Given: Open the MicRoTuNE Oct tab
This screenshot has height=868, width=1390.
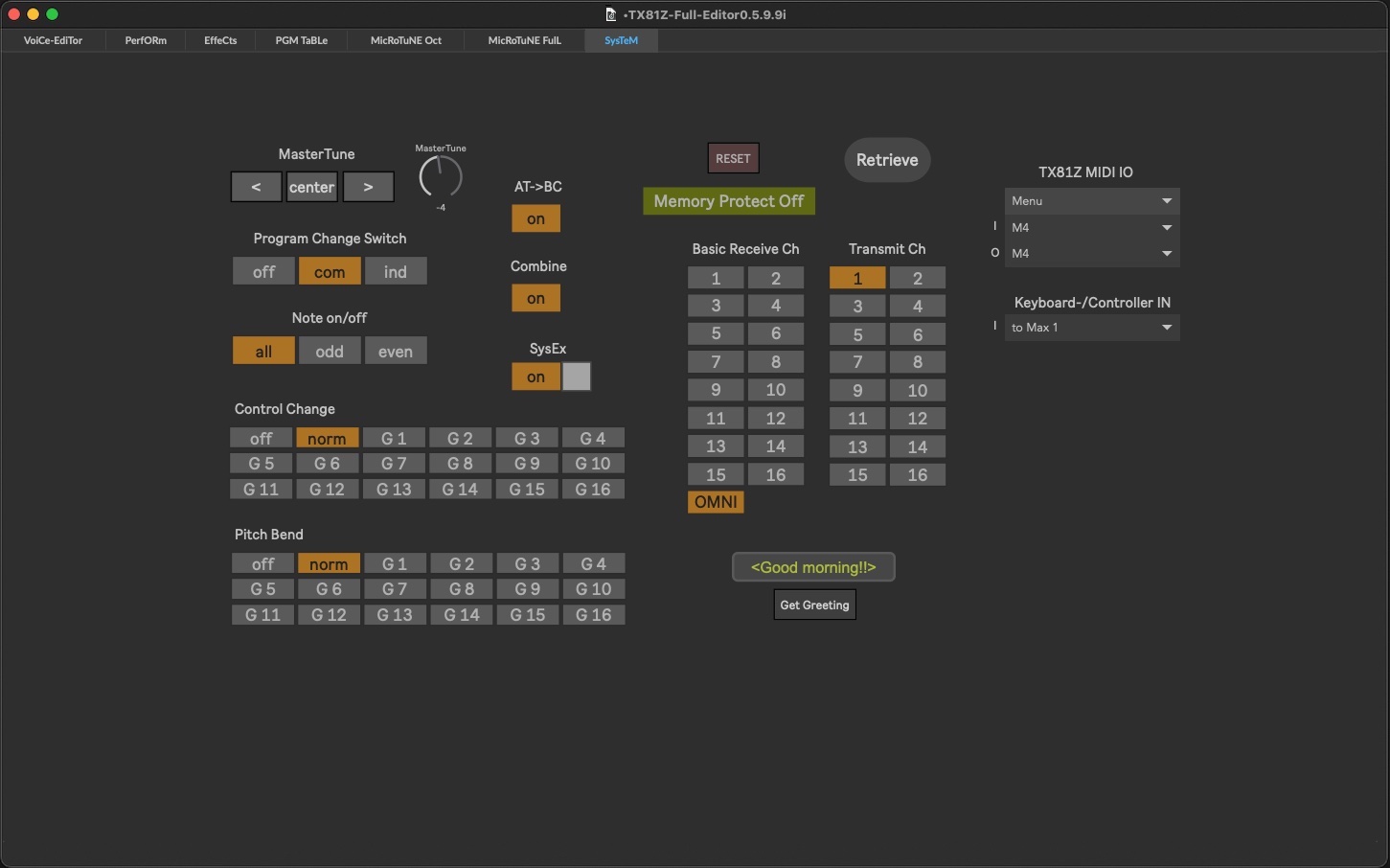Looking at the screenshot, I should coord(405,40).
